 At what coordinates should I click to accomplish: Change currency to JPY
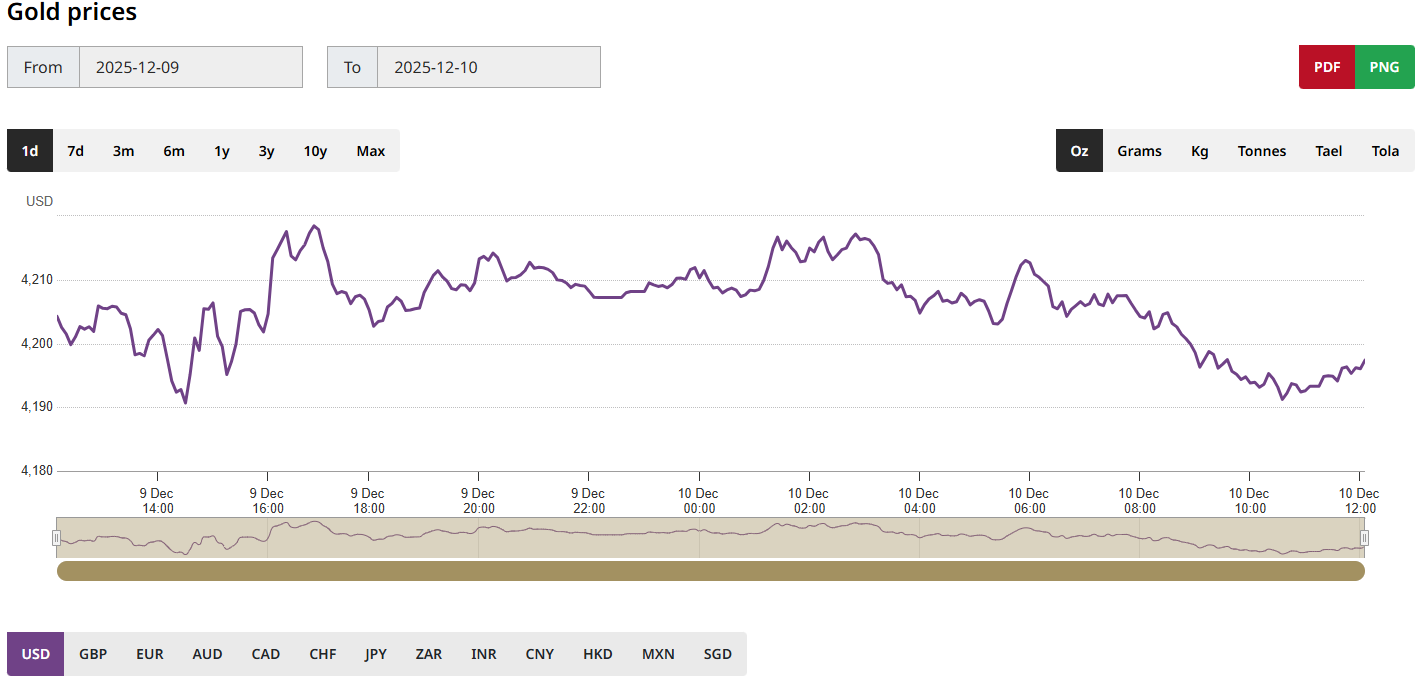tap(376, 654)
